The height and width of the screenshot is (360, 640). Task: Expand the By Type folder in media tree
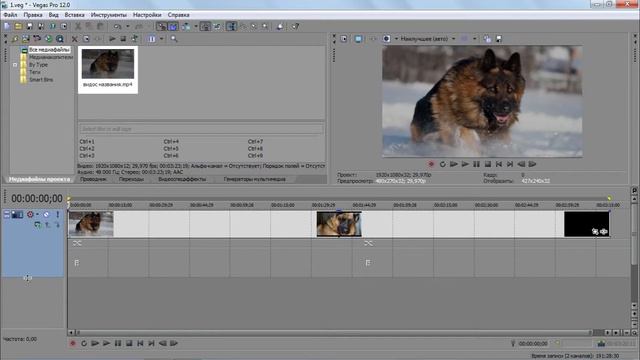[x=15, y=64]
